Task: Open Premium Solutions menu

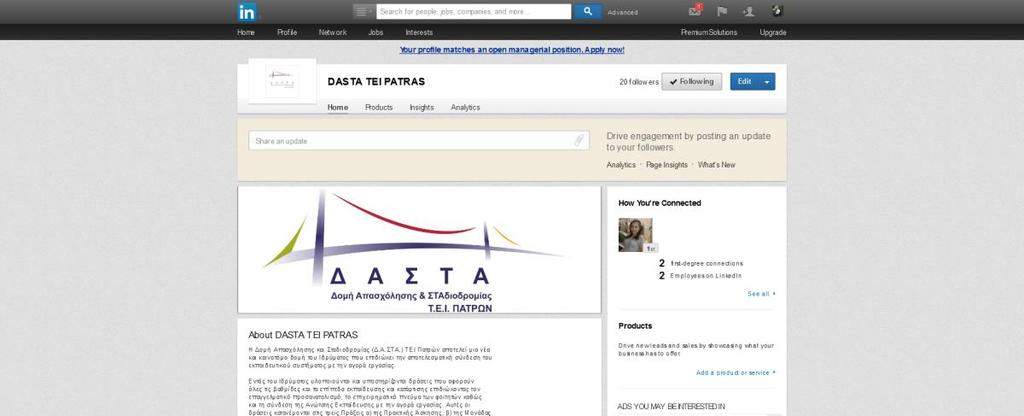Action: click(x=709, y=33)
